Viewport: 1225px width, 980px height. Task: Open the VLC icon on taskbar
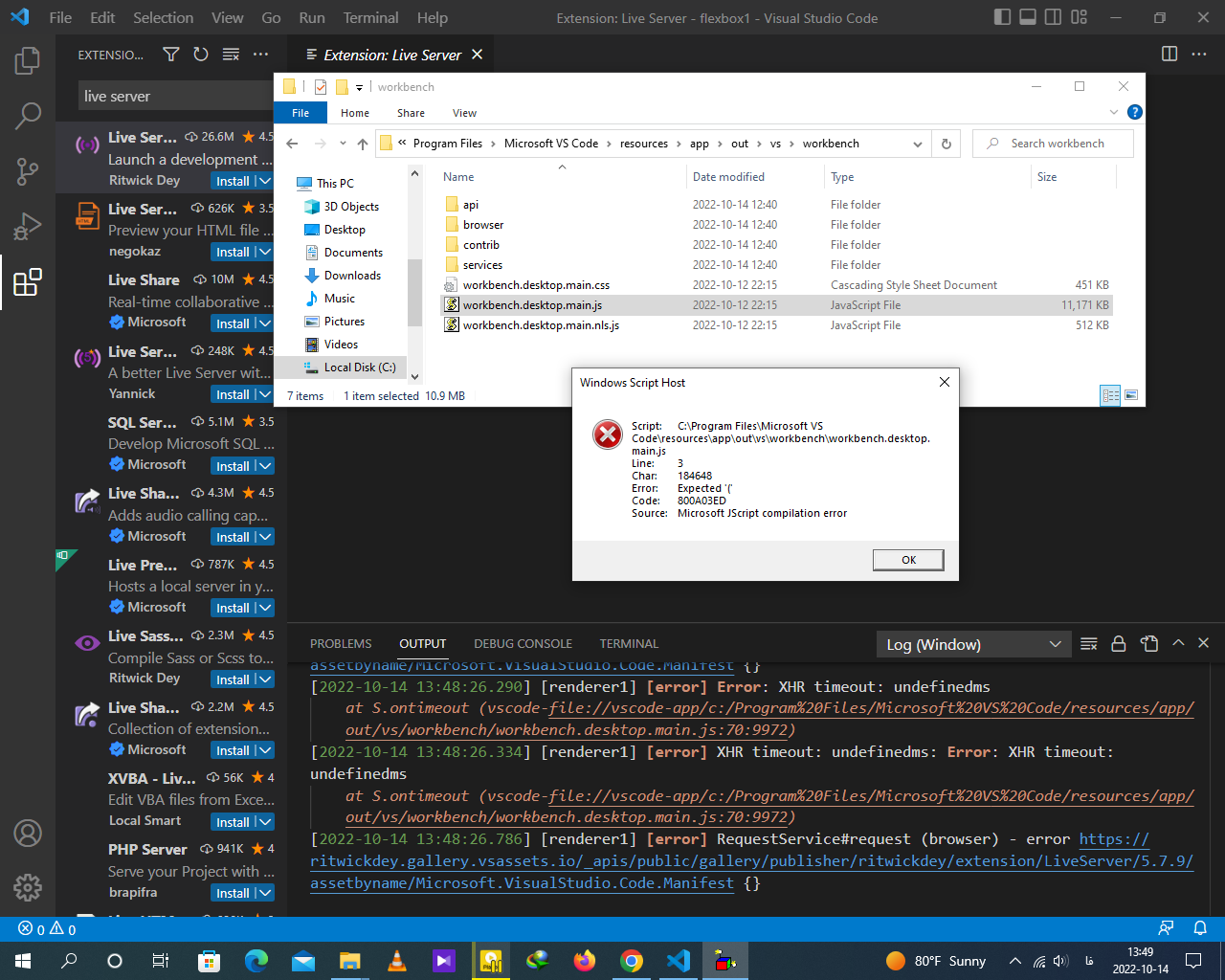coord(397,960)
